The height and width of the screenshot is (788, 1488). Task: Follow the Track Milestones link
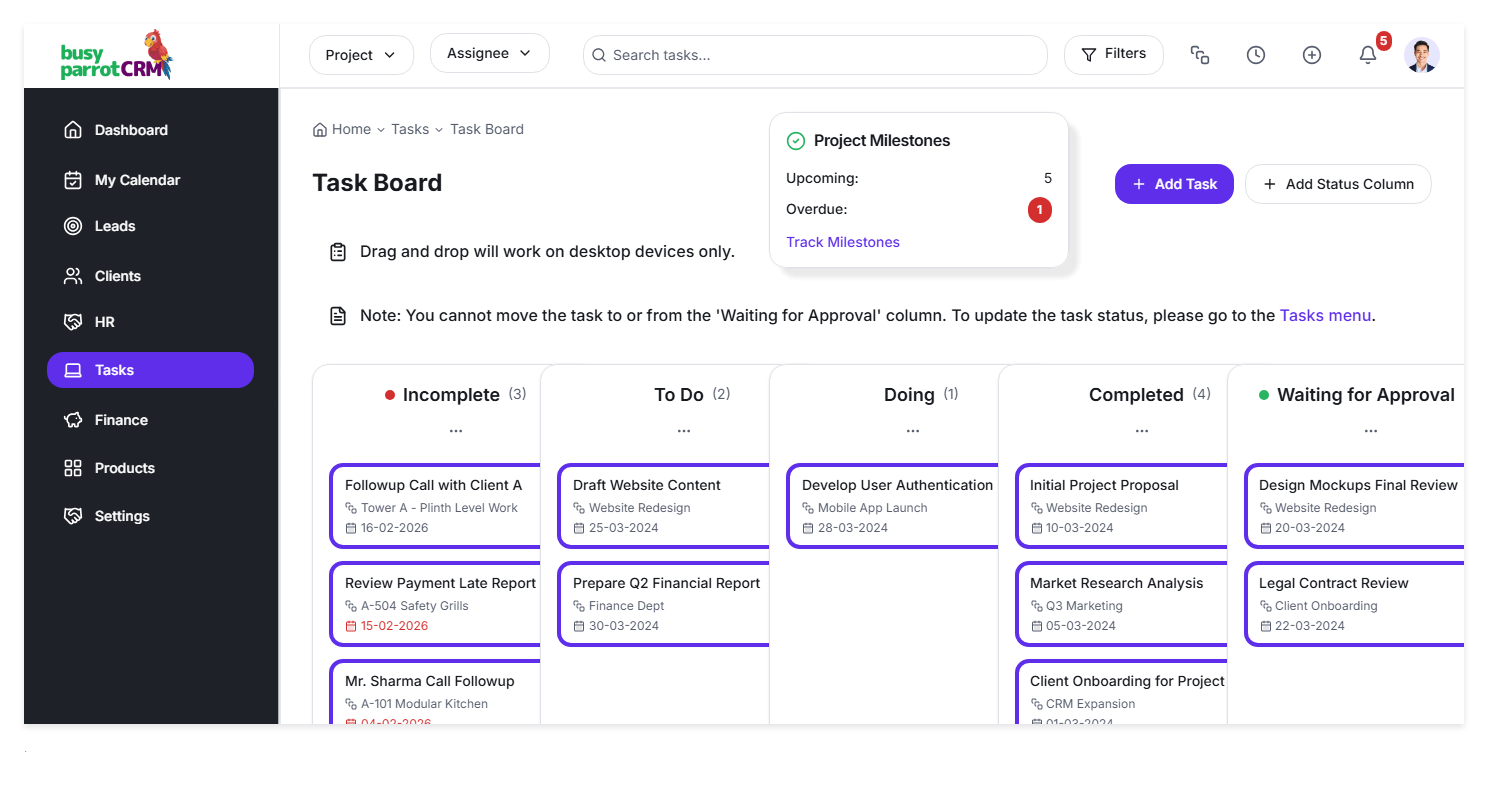843,242
